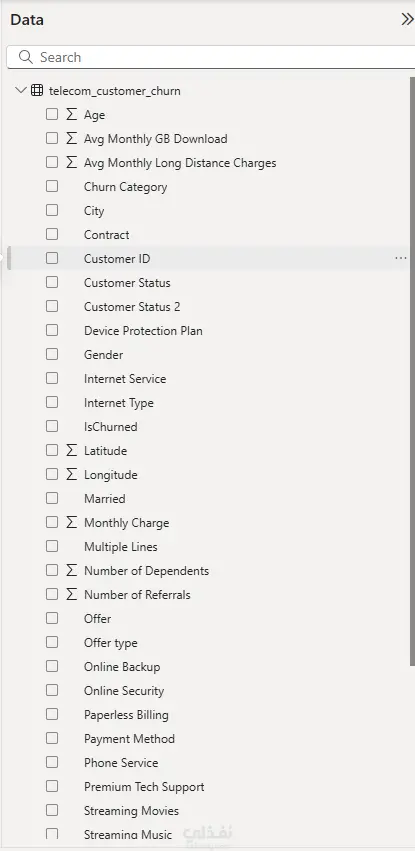
Task: Click sigma icon beside Number of Referrals
Action: point(72,594)
